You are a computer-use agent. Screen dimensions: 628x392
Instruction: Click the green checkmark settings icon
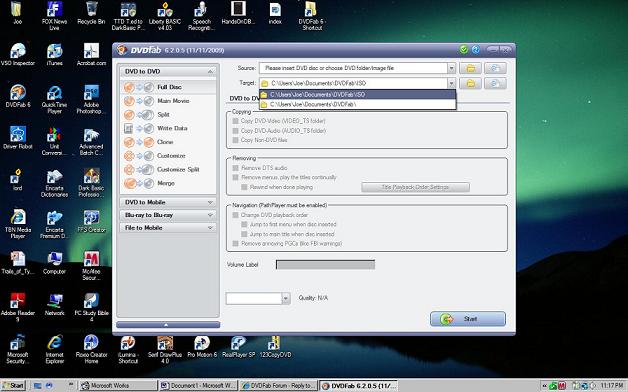[x=463, y=50]
